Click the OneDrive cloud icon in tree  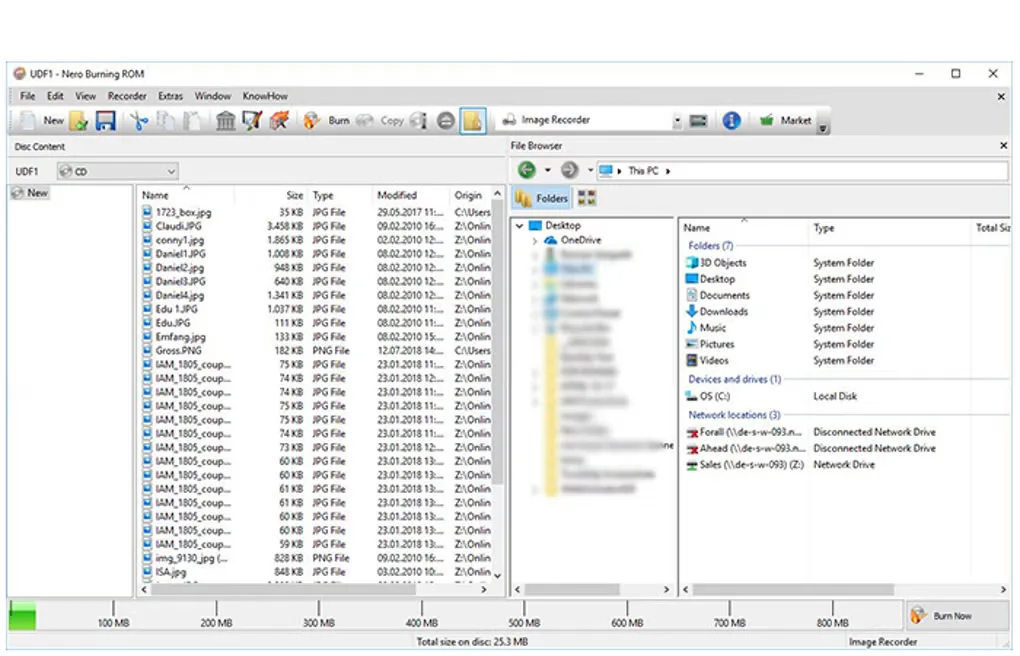pos(550,240)
